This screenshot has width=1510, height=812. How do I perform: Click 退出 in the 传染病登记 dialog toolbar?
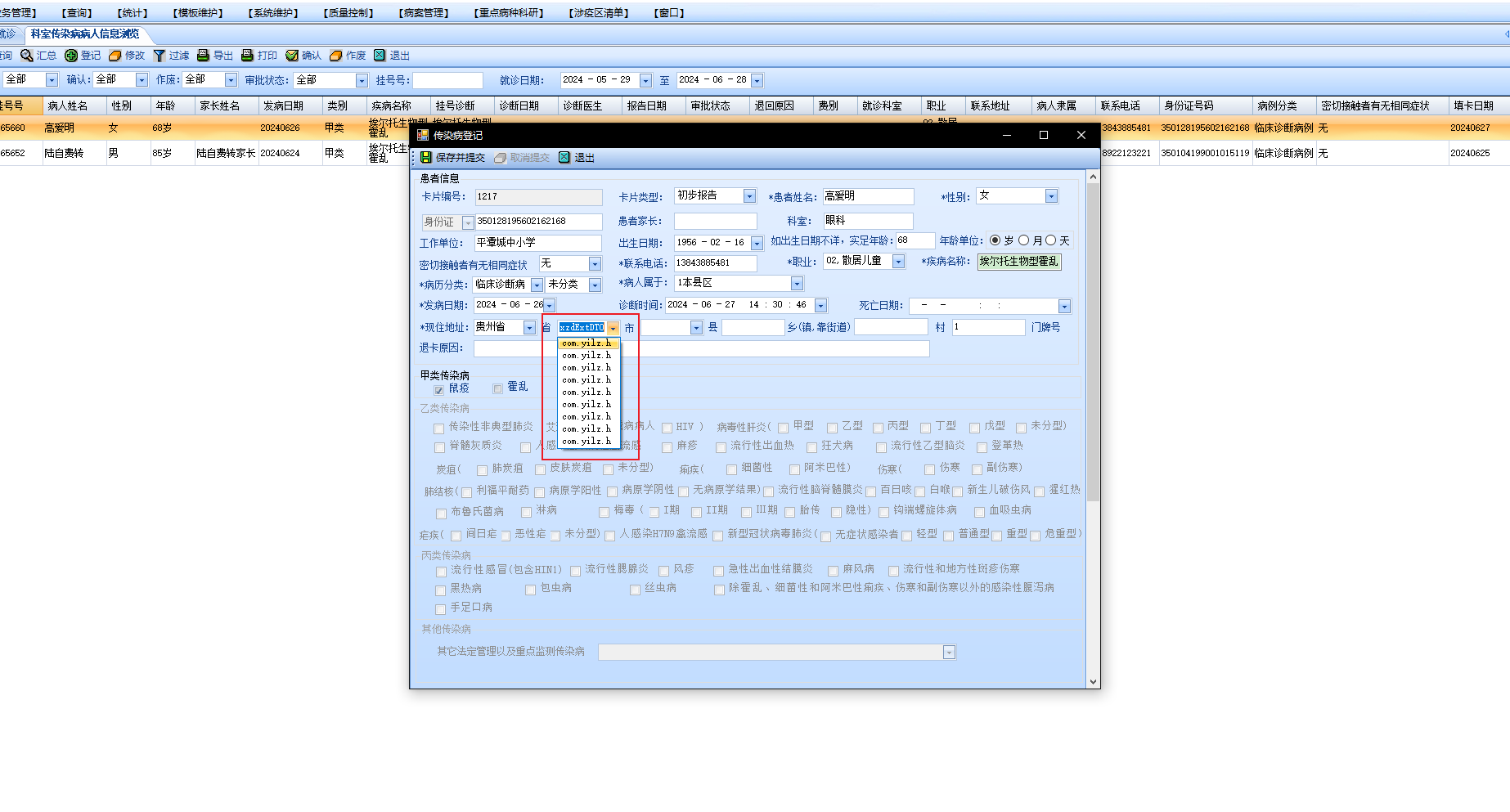tap(577, 158)
